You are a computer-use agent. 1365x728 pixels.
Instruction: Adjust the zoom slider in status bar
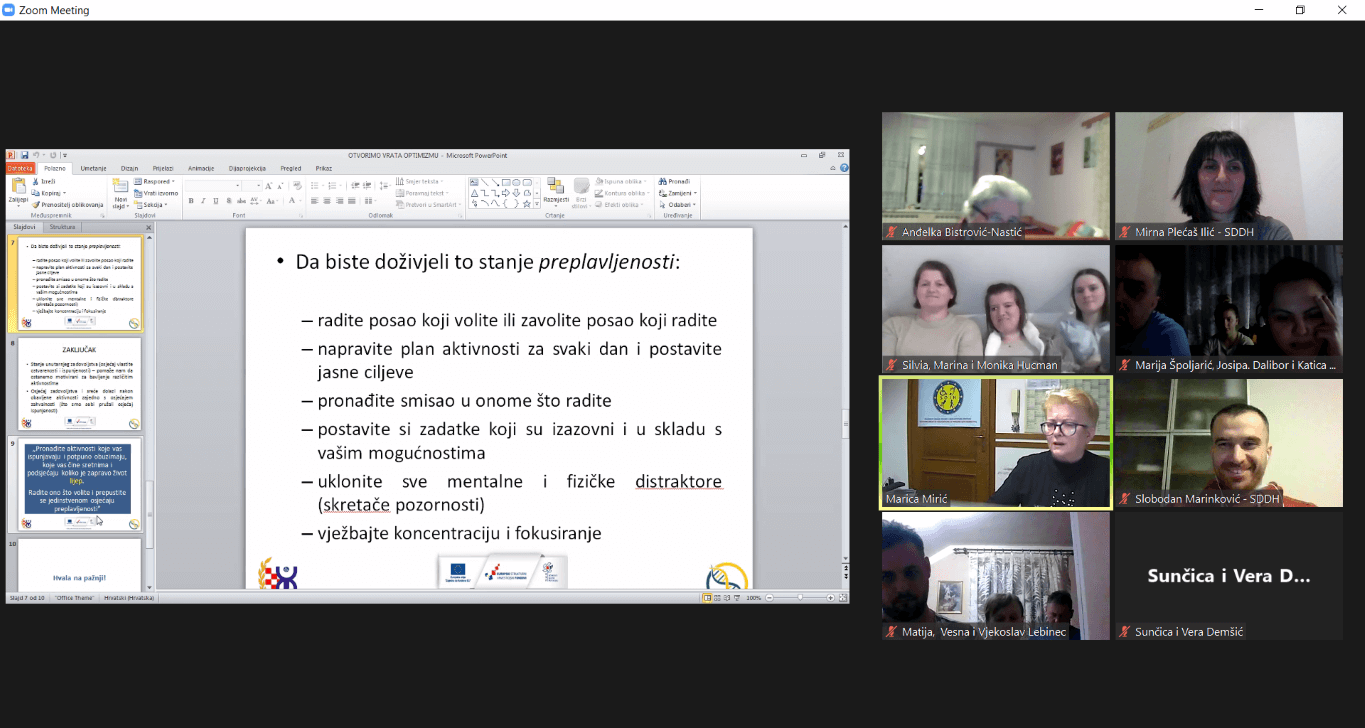coord(799,597)
